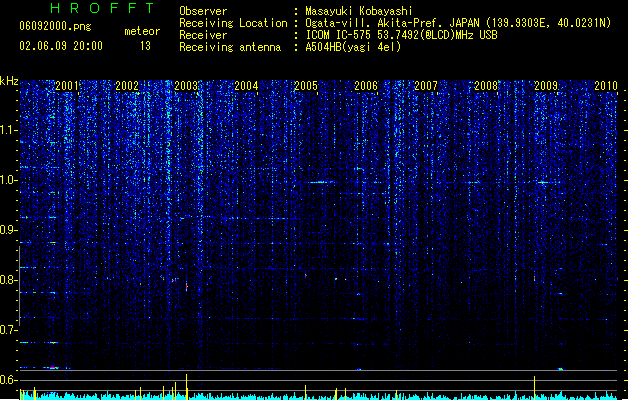
Task: Select antenna value A504HB(yagi 4el)
Action: [x=353, y=47]
